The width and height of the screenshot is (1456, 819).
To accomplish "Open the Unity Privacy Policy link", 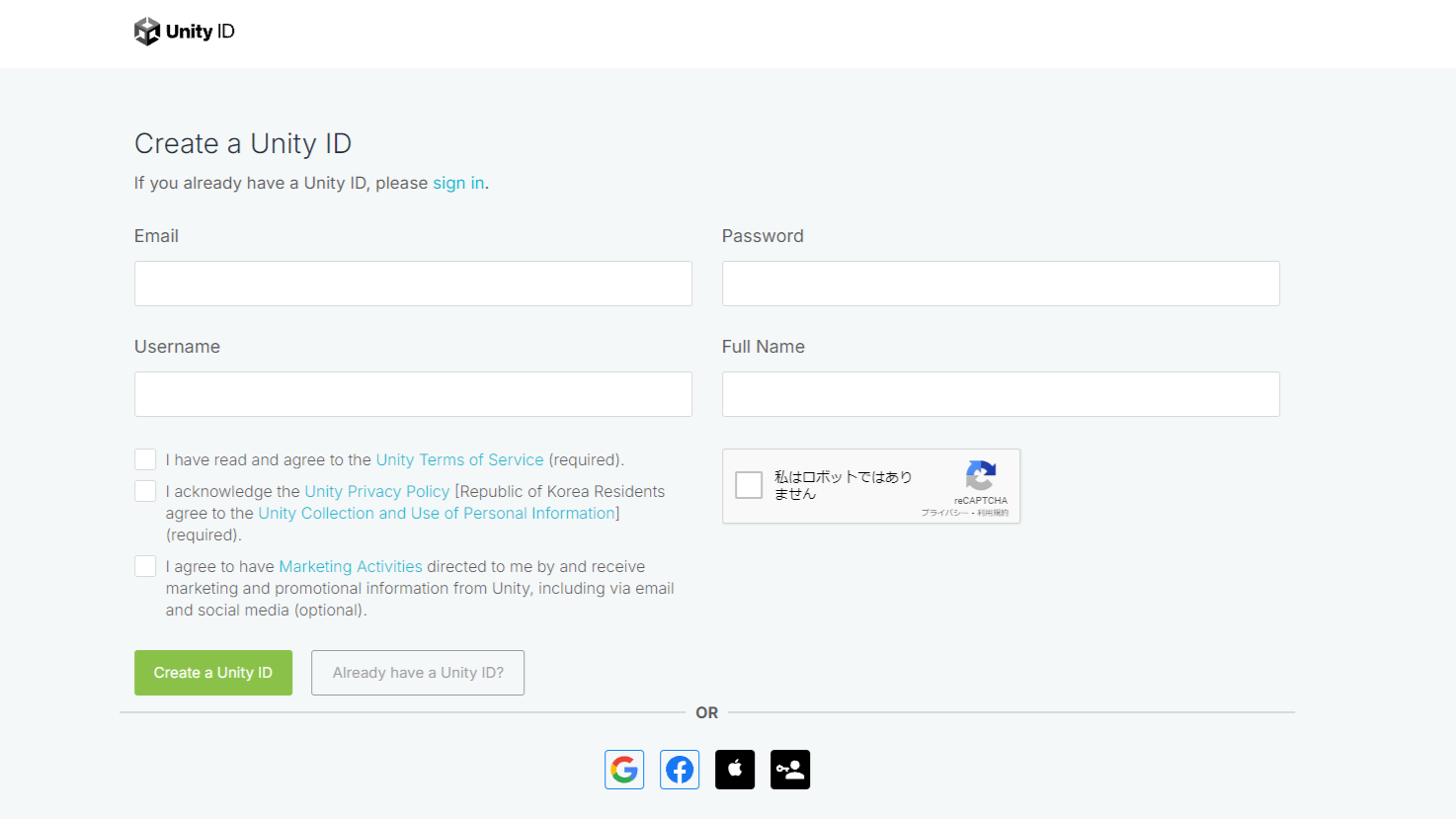I will coord(376,491).
